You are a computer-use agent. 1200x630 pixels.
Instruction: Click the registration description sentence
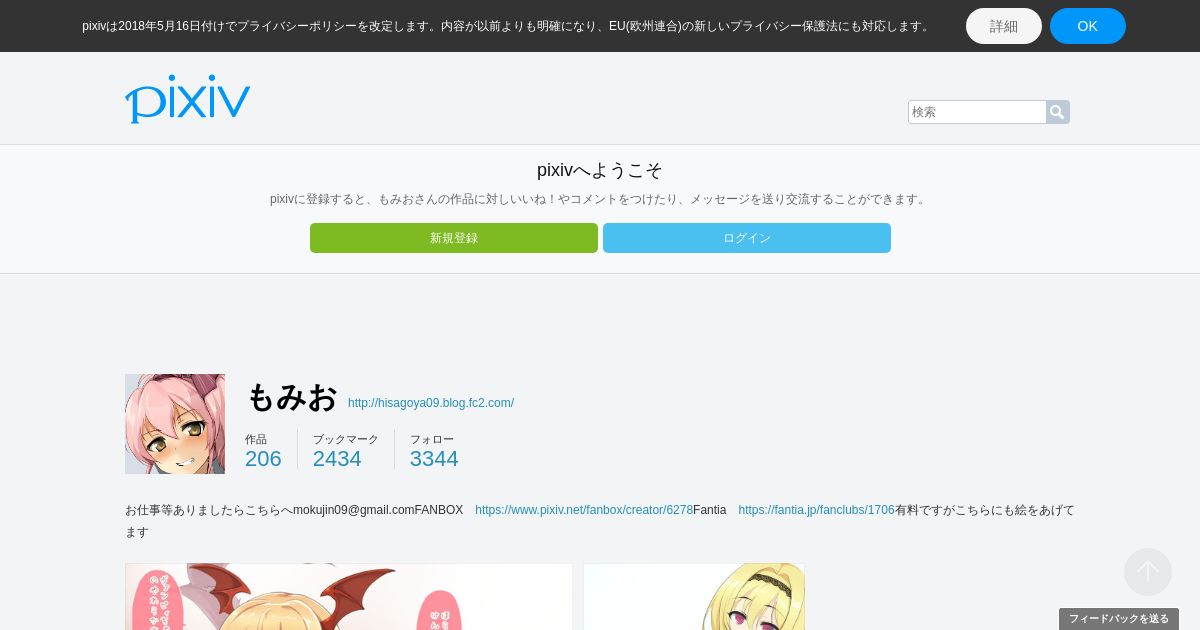tap(600, 199)
